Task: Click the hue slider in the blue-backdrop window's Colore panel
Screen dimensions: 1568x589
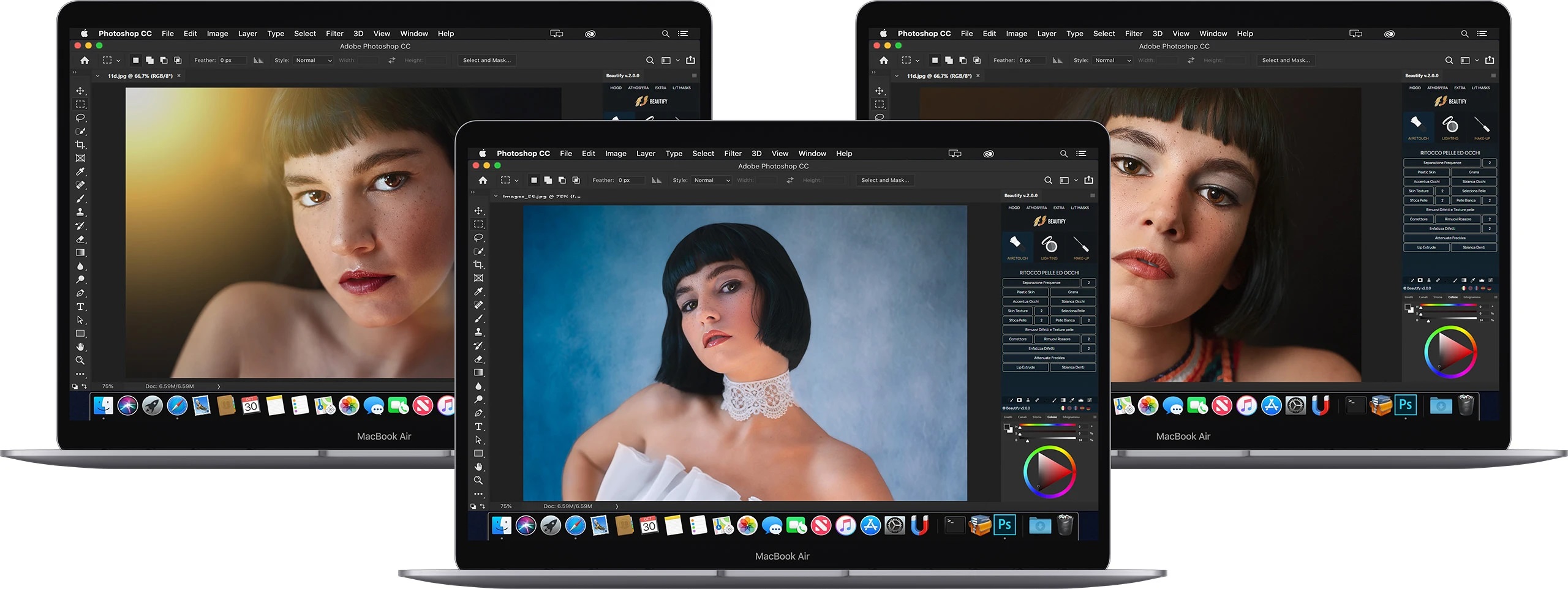Action: pyautogui.click(x=1046, y=426)
